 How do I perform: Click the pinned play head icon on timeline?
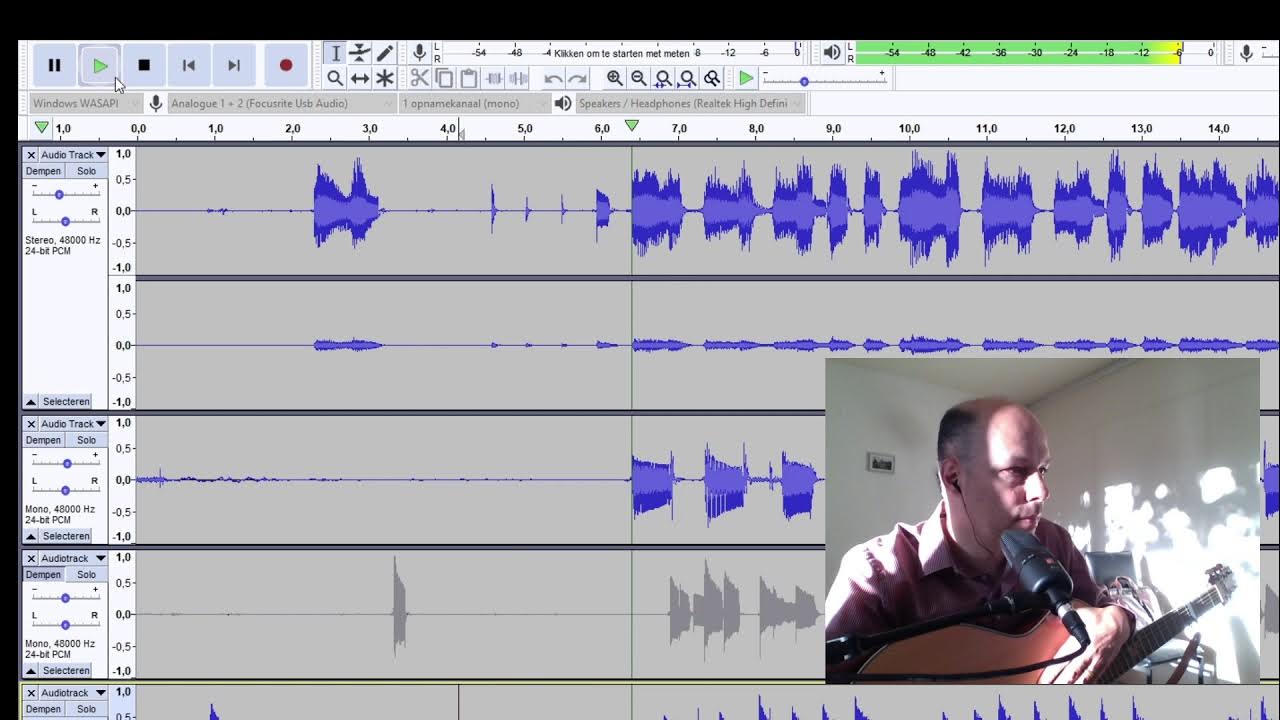click(41, 128)
